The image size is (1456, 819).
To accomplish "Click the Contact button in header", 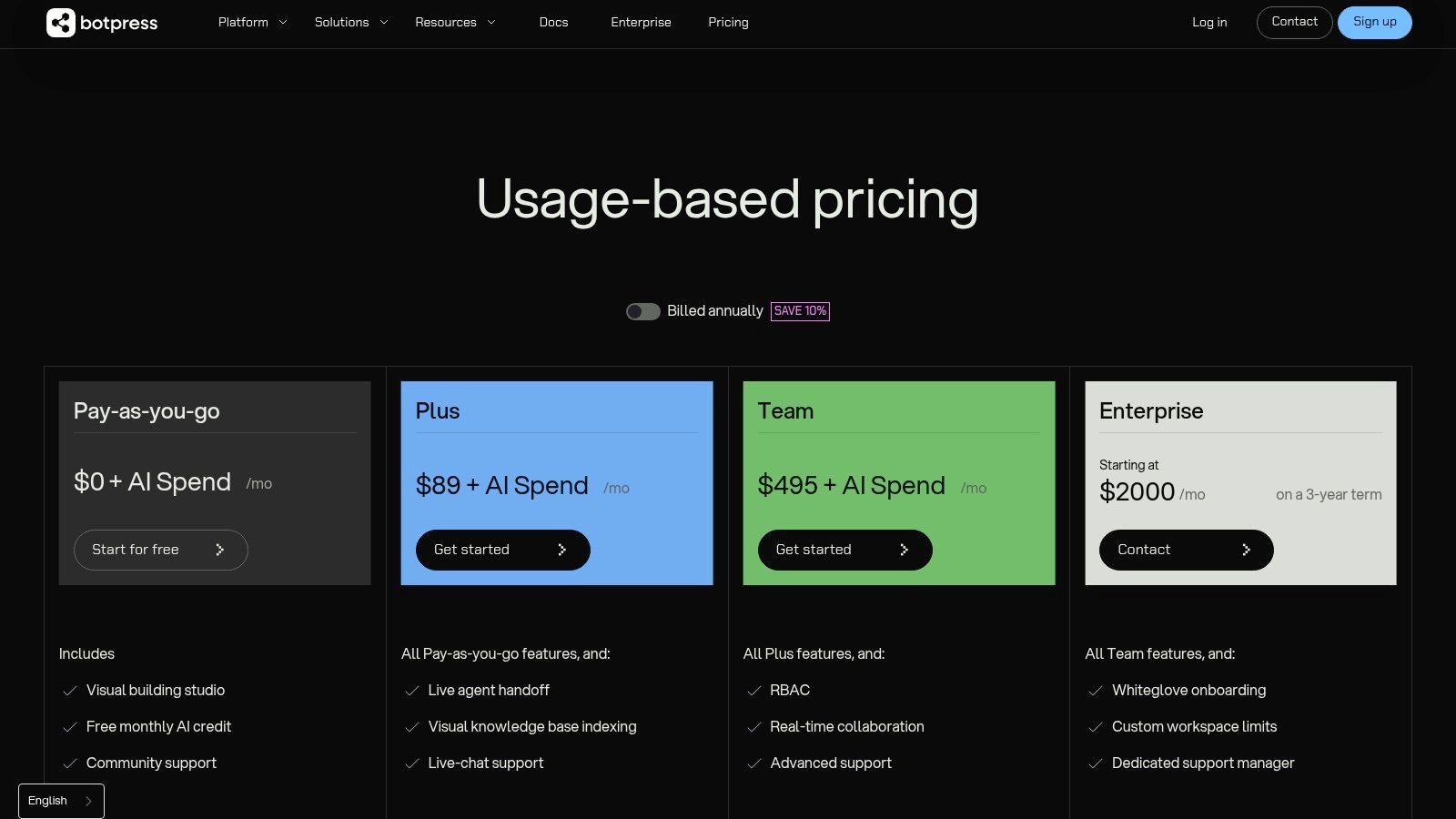I will 1294,23.
